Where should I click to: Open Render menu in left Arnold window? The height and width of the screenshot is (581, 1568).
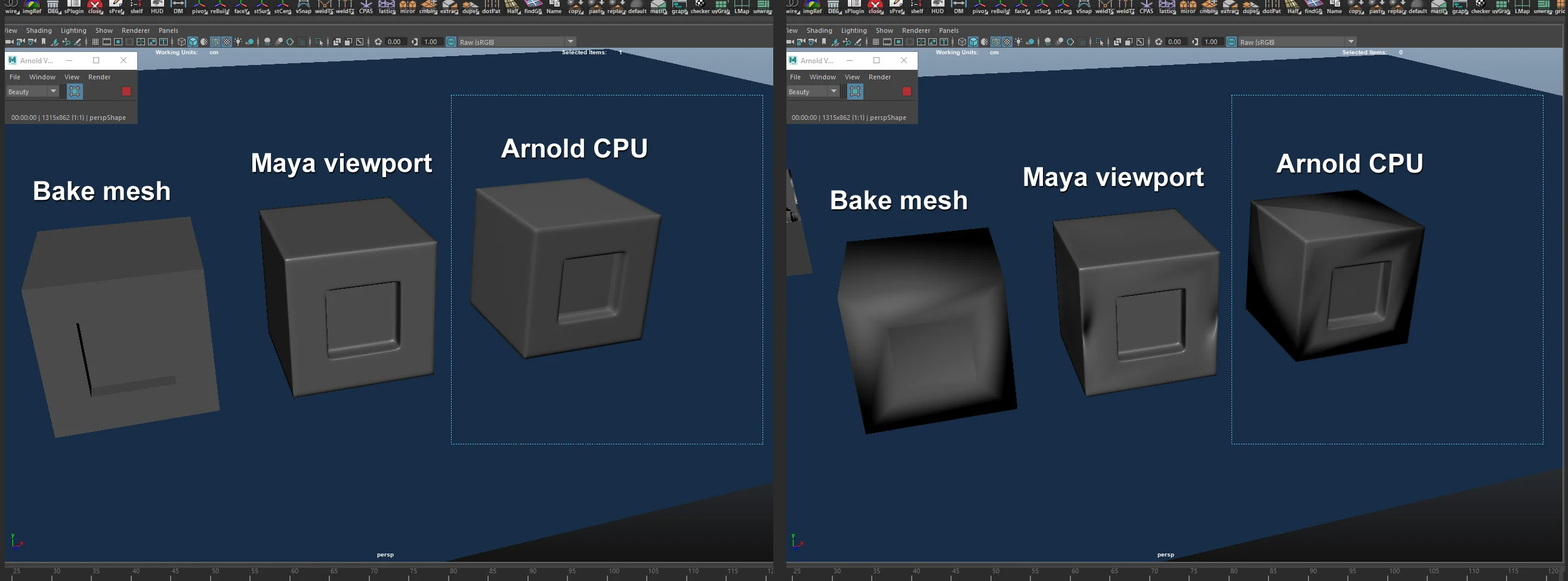[99, 78]
